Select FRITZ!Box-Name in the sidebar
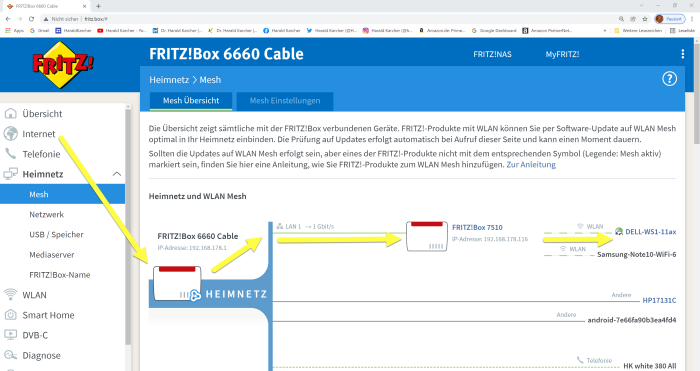 59,275
